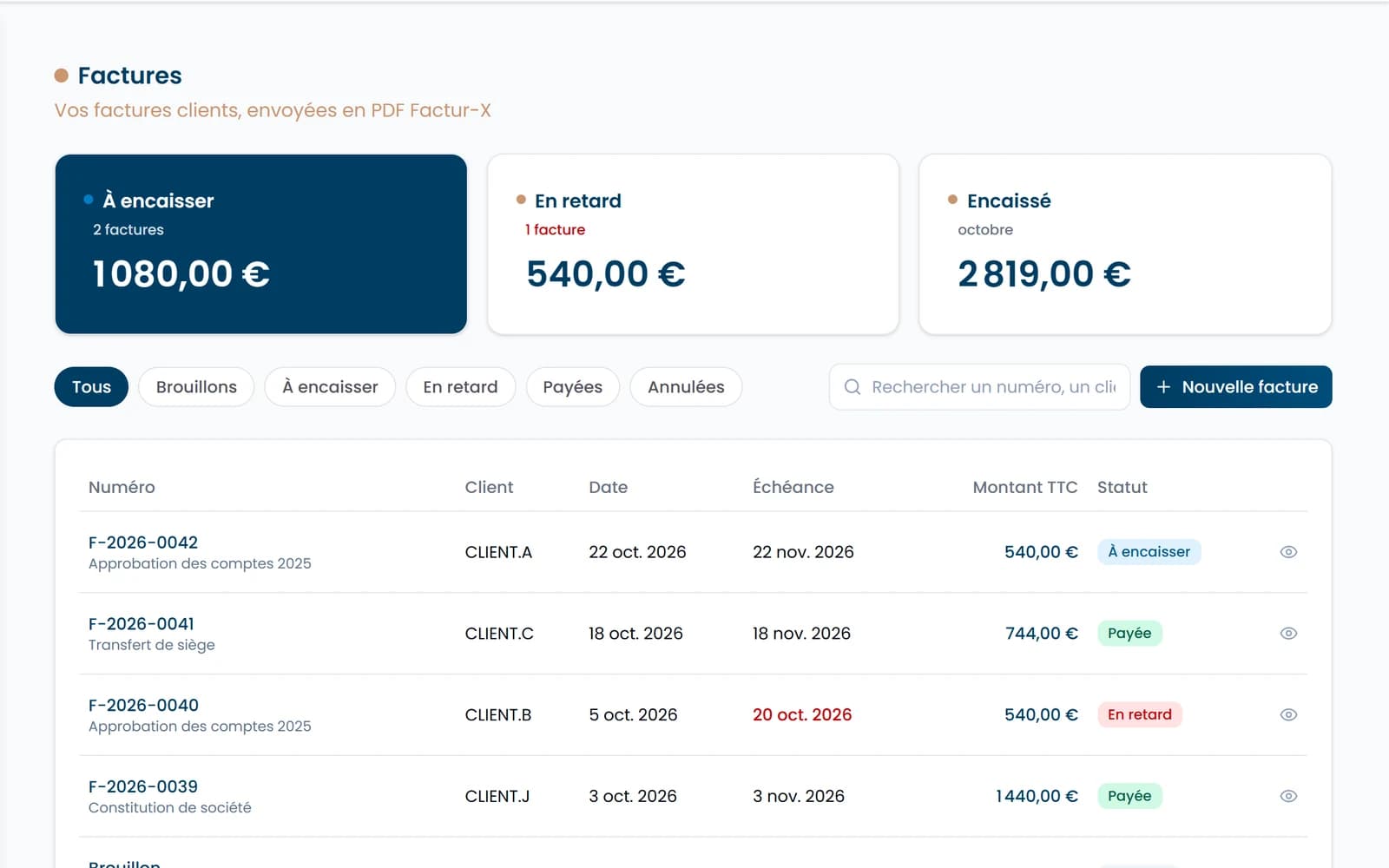
Task: Open eye icon for F-2026-0041 row
Action: click(x=1288, y=634)
